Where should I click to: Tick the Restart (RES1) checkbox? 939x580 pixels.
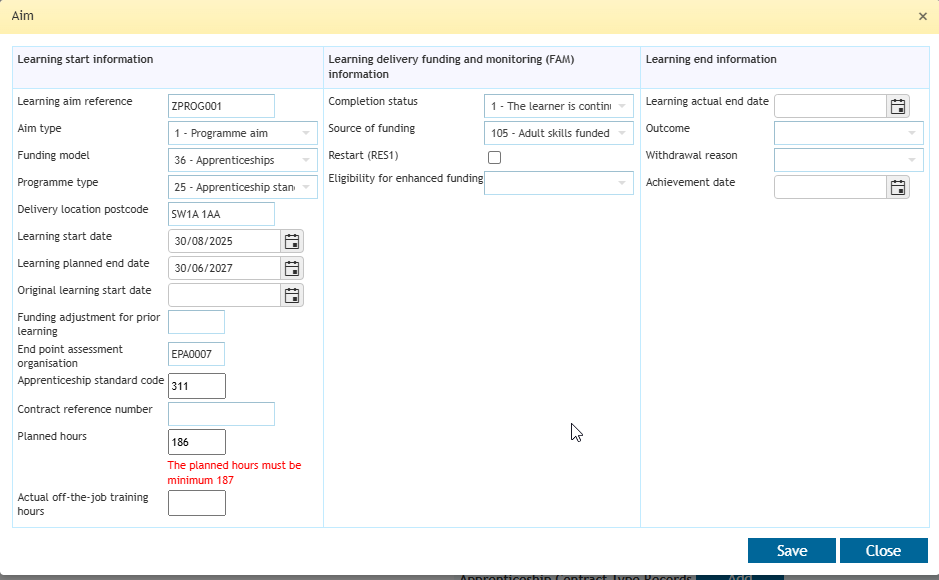click(494, 157)
